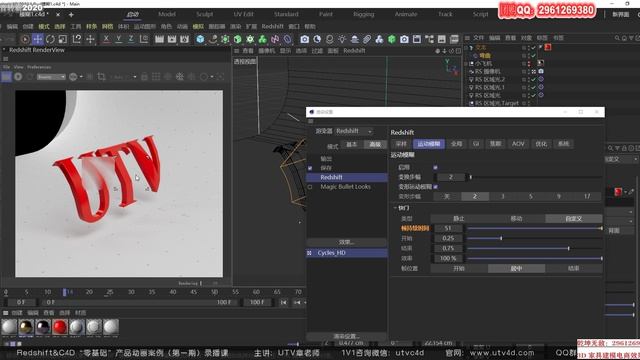Click Render to Picture Viewer icon
This screenshot has width=640, height=360.
click(x=172, y=39)
